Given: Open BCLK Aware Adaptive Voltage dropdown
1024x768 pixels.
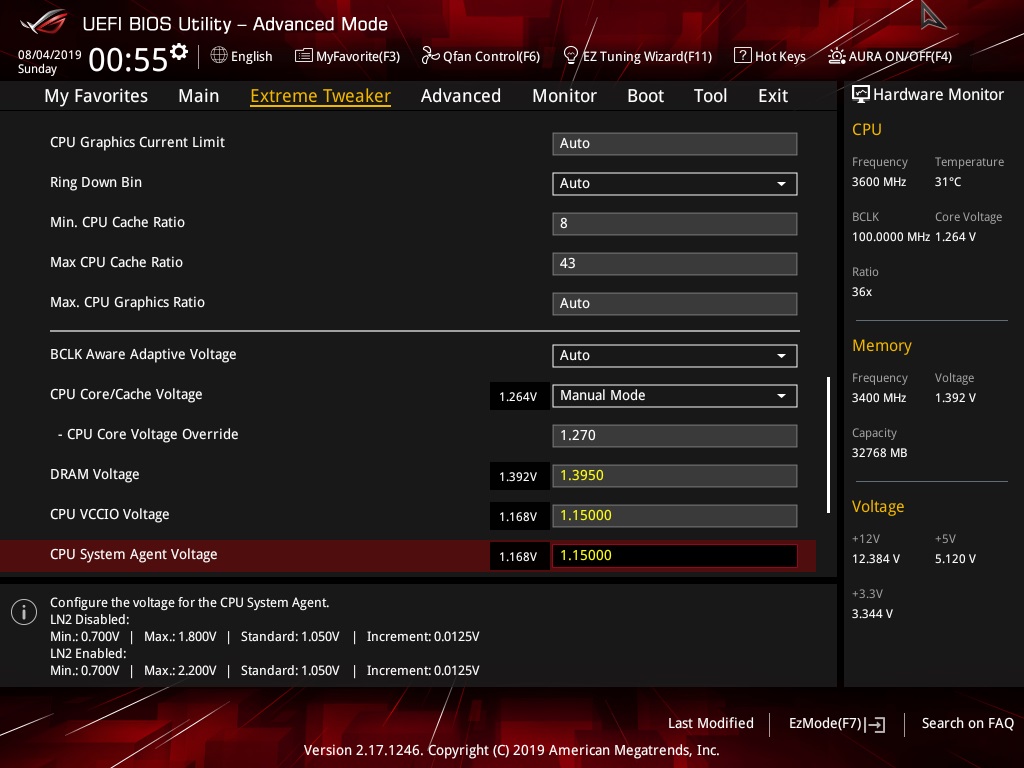Looking at the screenshot, I should (675, 356).
